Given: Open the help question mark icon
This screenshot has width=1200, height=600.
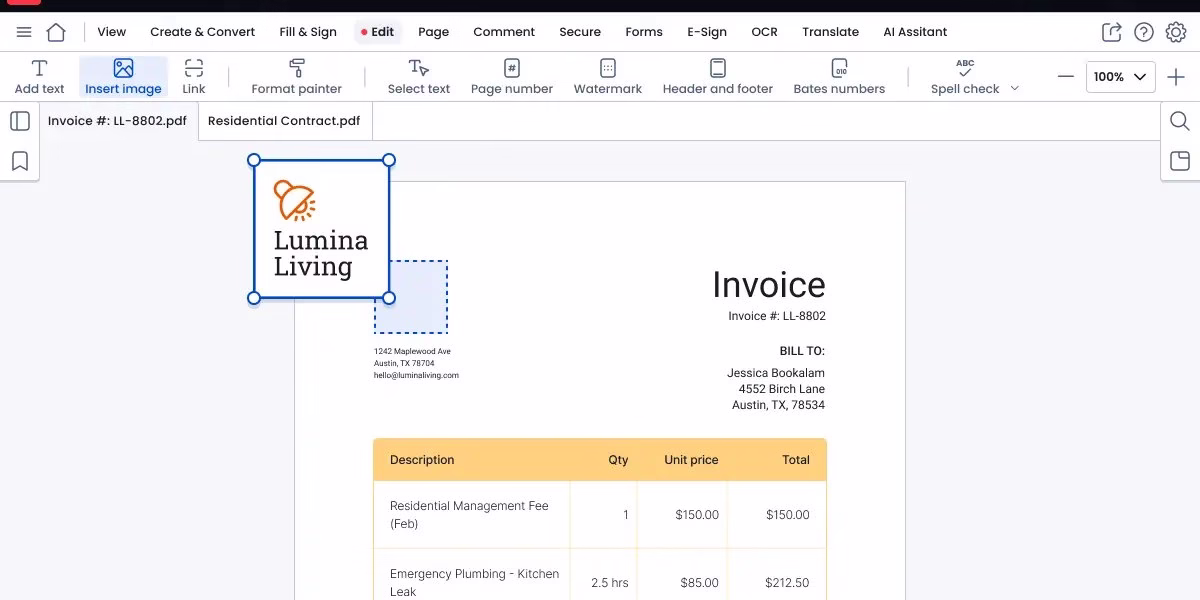Looking at the screenshot, I should pos(1144,32).
